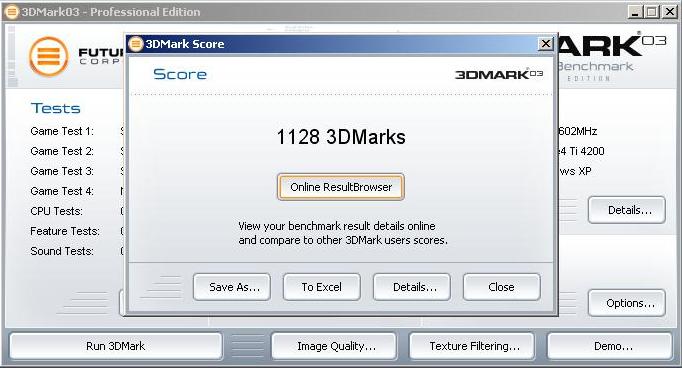
Task: Click the 'Sound Tests:' label
Action: pyautogui.click(x=62, y=251)
